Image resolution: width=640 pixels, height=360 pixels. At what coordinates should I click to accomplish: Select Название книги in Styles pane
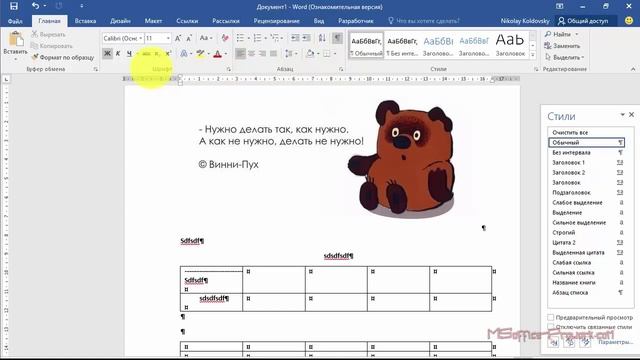(586, 282)
